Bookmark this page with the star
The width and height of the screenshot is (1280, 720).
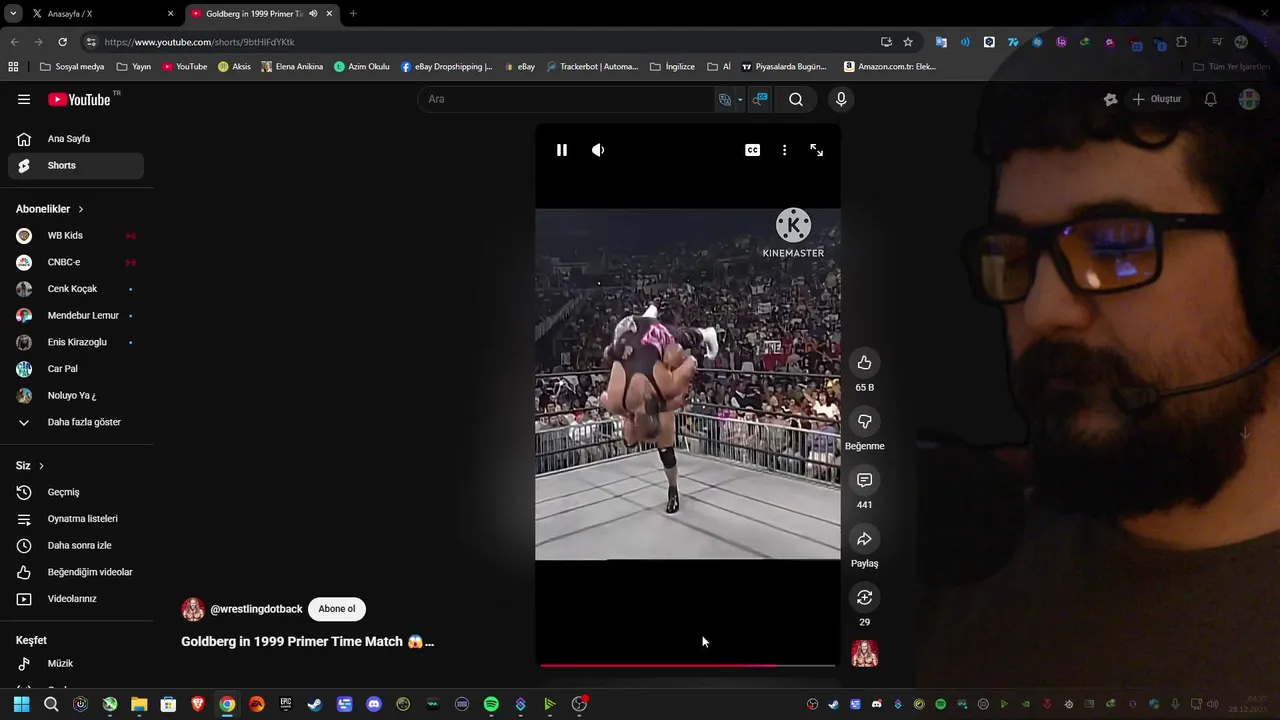coord(908,42)
